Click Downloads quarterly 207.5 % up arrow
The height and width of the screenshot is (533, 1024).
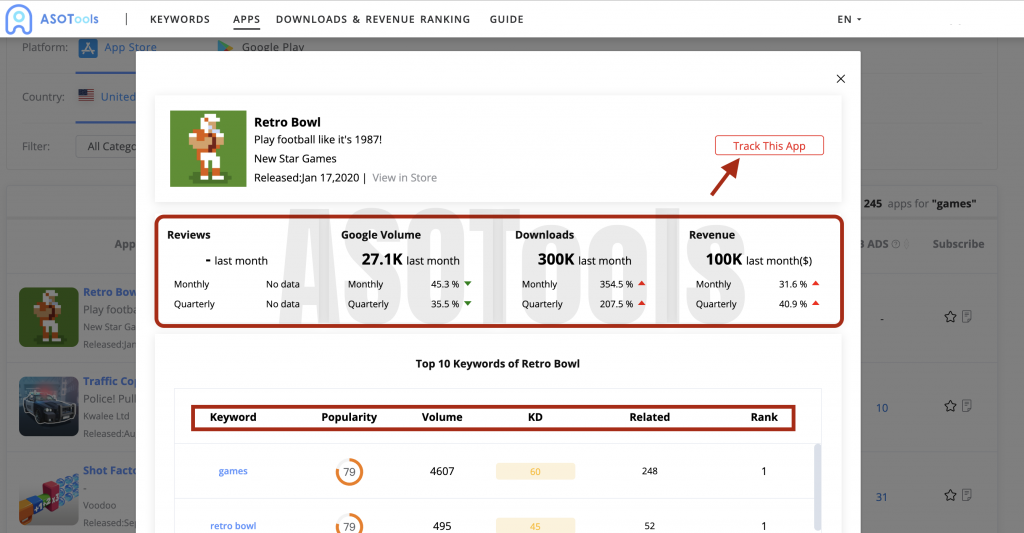[642, 303]
